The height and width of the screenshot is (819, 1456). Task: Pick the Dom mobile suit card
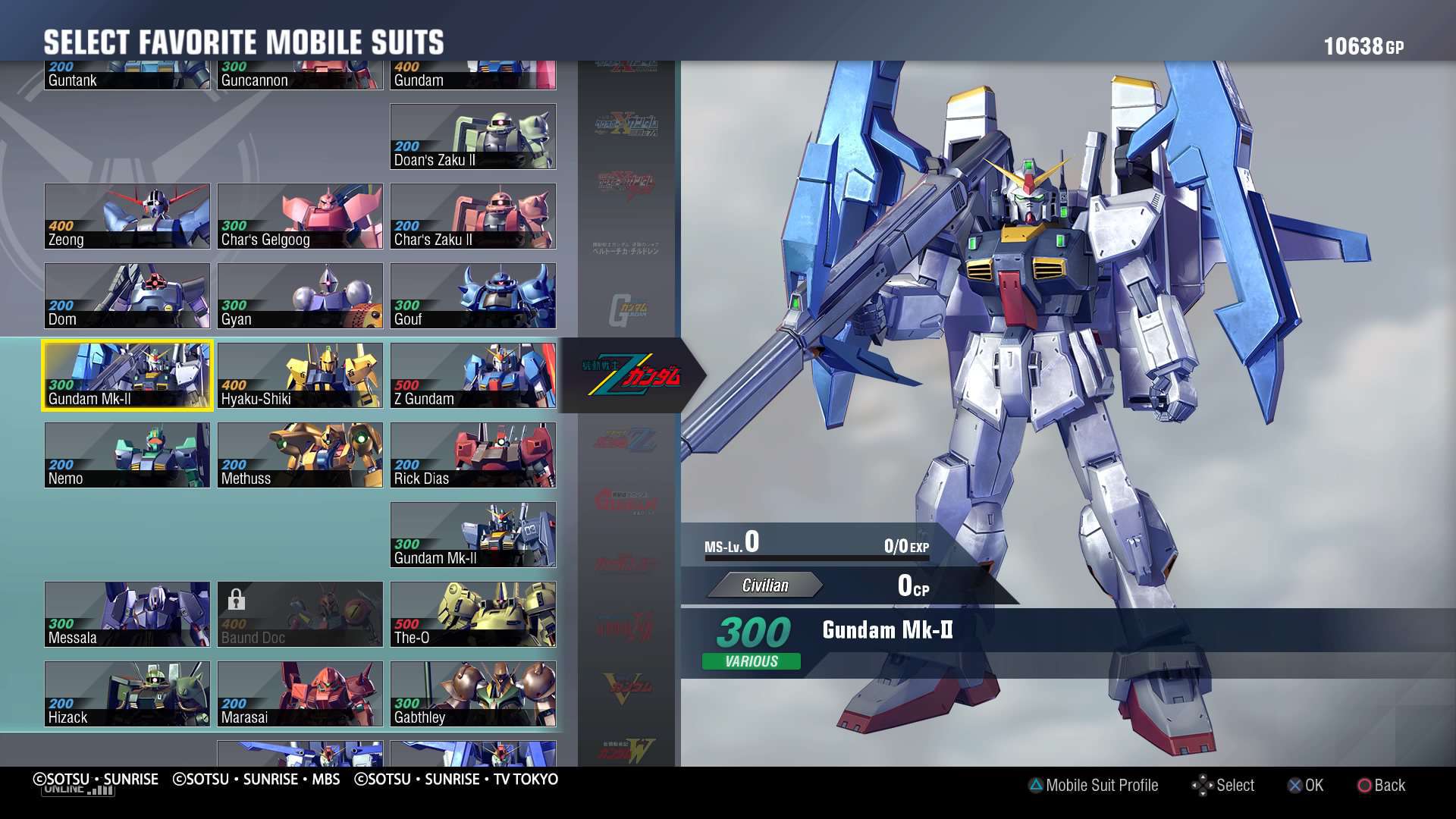point(127,296)
